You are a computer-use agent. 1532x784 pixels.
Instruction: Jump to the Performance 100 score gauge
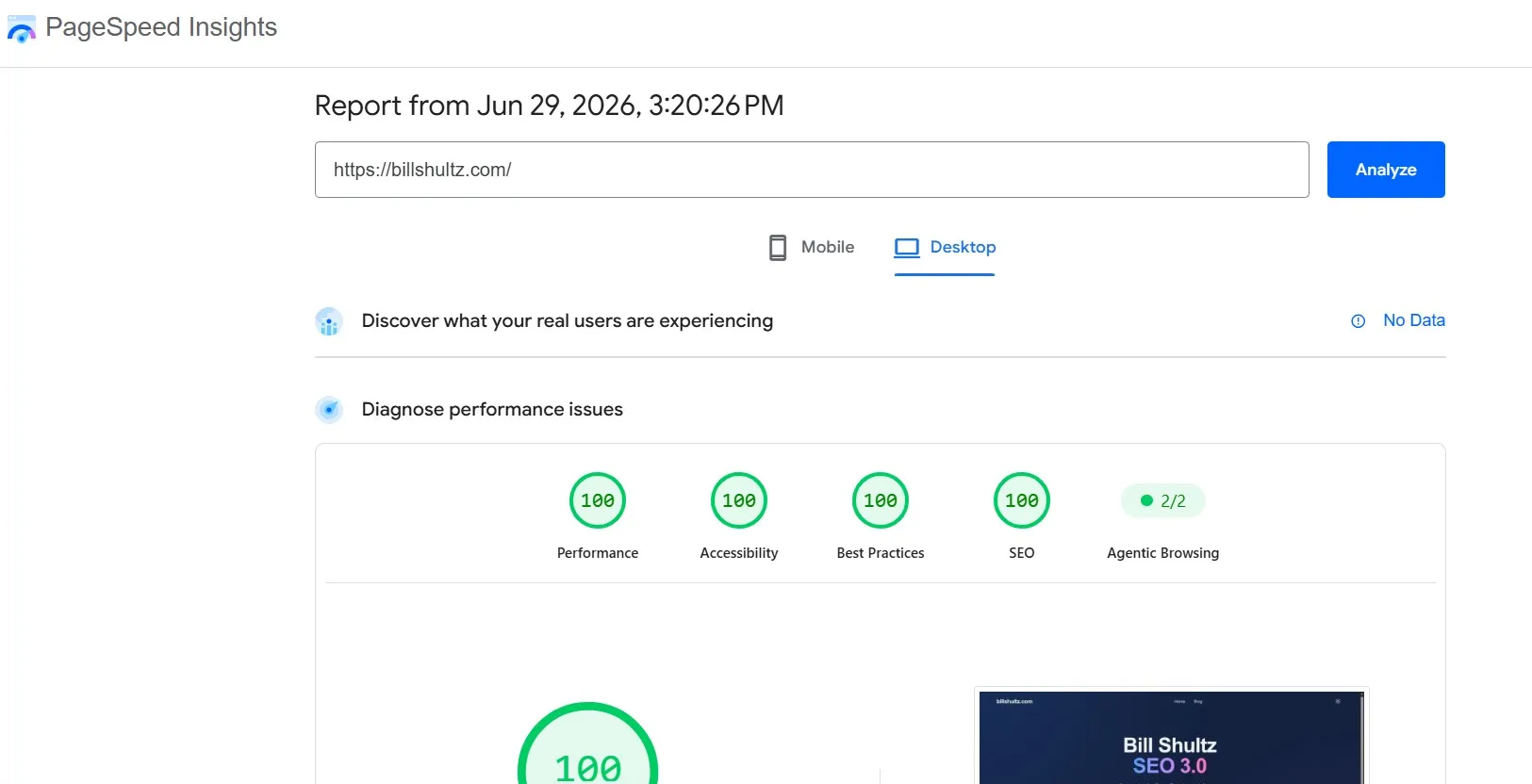pyautogui.click(x=598, y=500)
